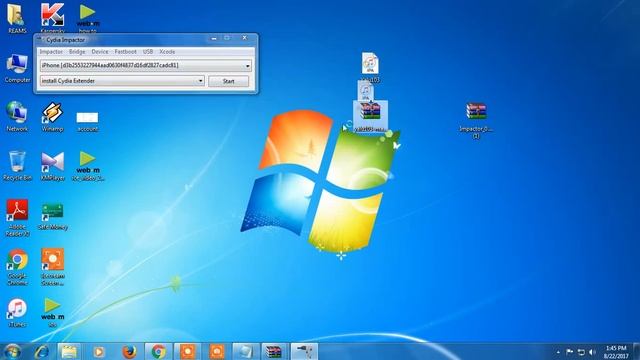Select the Recycle Bin icon

tap(17, 166)
